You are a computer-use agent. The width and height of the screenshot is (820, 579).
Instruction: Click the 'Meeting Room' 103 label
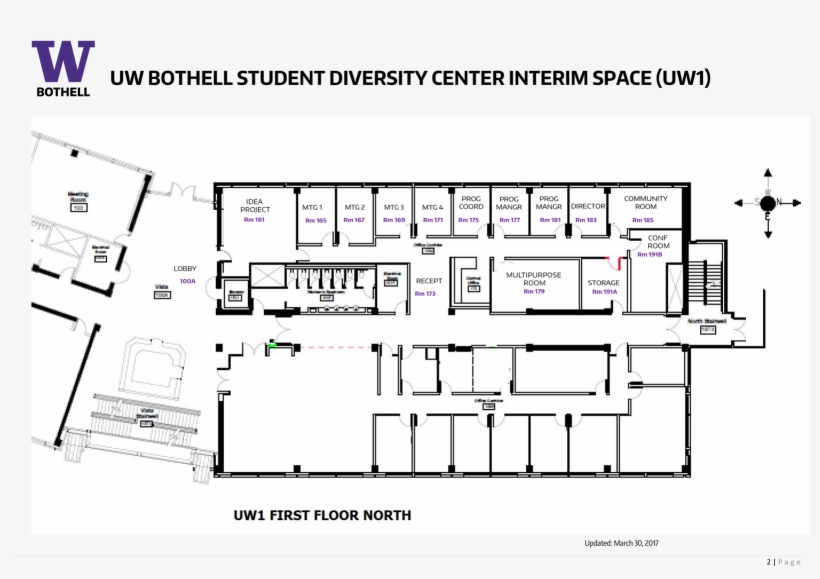pyautogui.click(x=78, y=197)
